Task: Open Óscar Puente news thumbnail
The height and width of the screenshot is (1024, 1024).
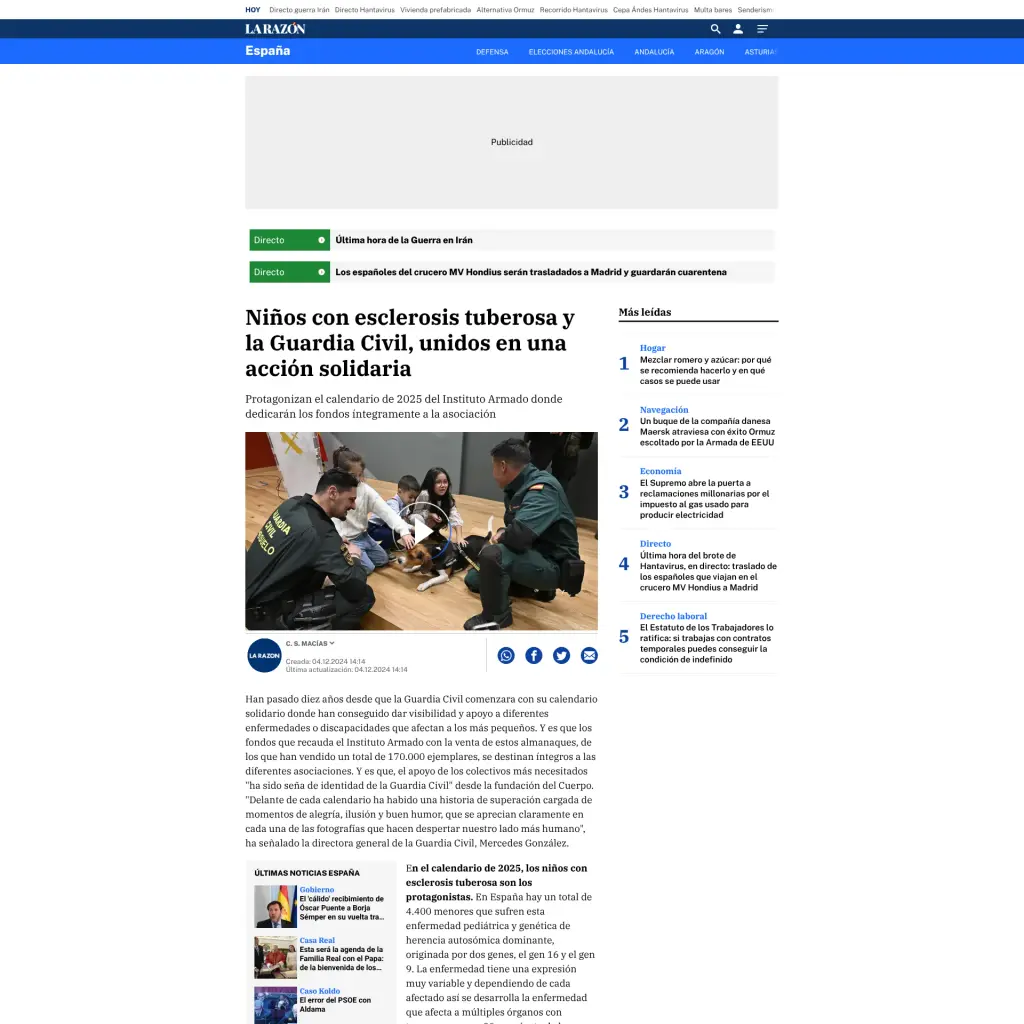Action: click(x=276, y=906)
